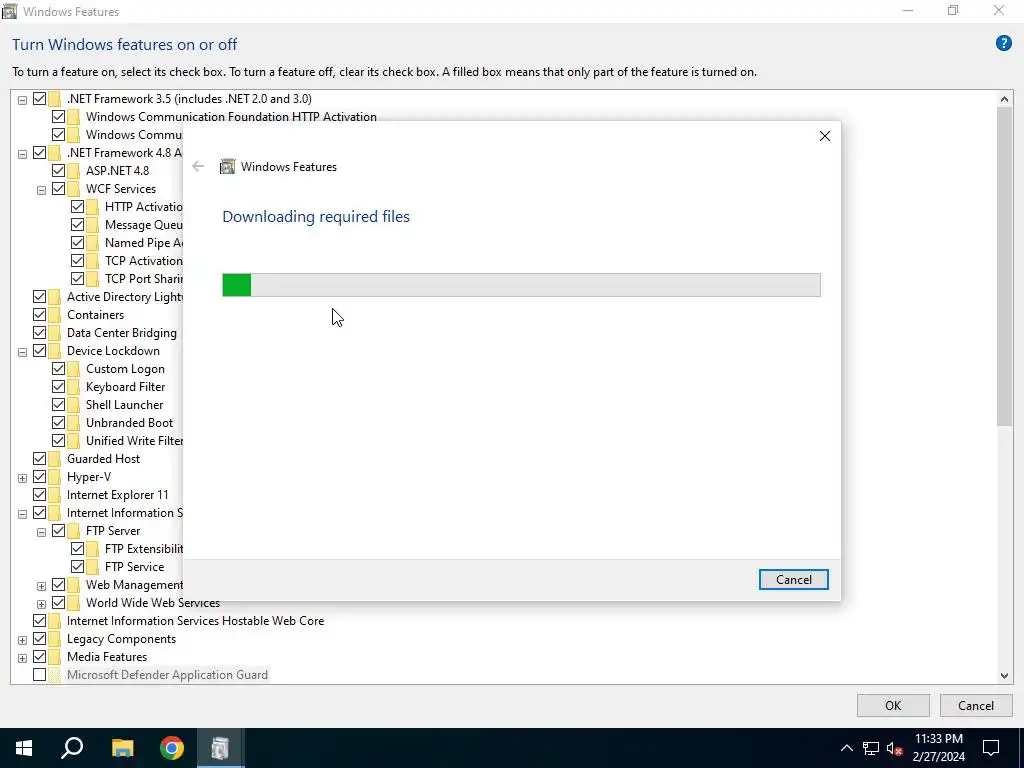Viewport: 1024px width, 768px height.
Task: Collapse the FTP Server node
Action: click(41, 532)
